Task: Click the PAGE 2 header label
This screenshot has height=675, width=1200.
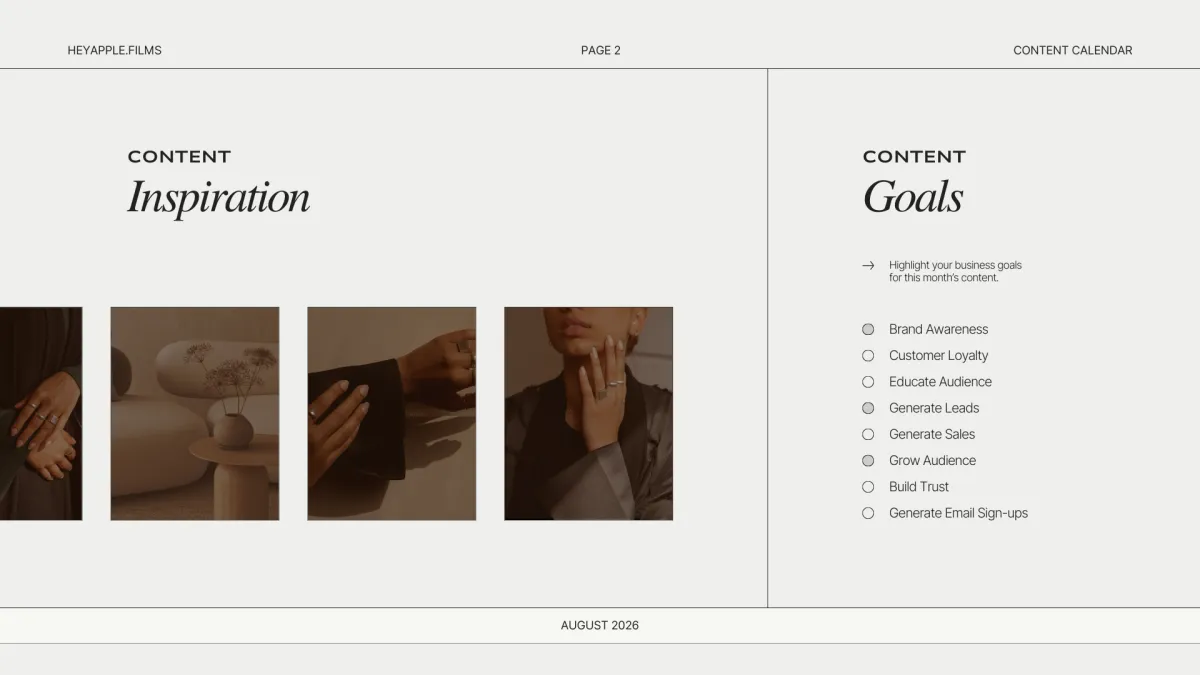Action: click(601, 50)
